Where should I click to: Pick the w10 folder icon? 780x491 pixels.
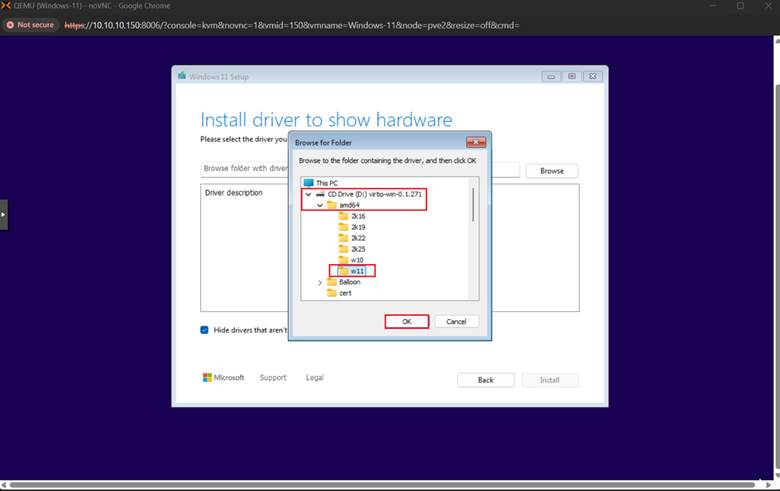tap(343, 260)
